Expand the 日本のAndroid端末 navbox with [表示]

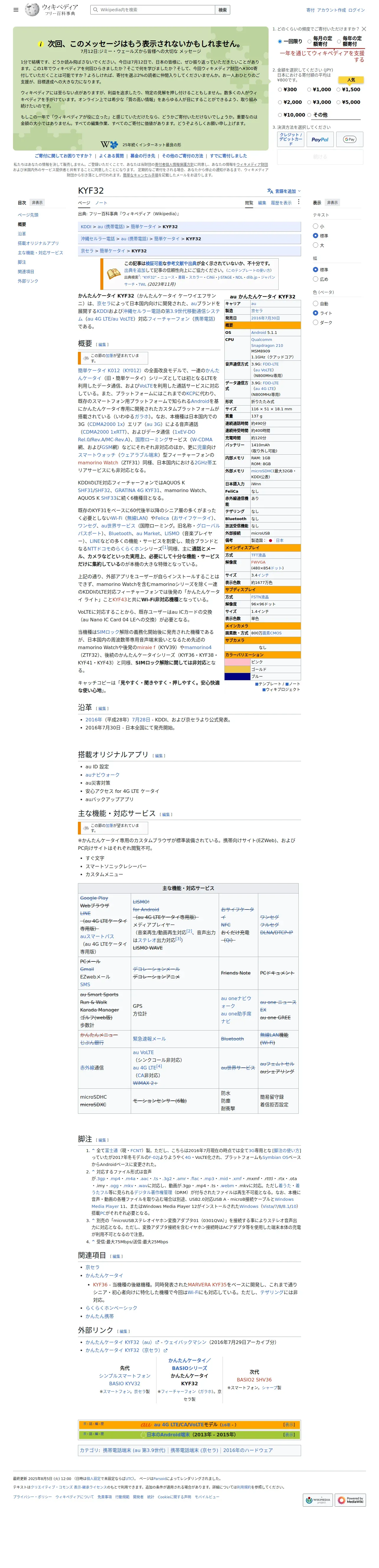coord(289,1434)
